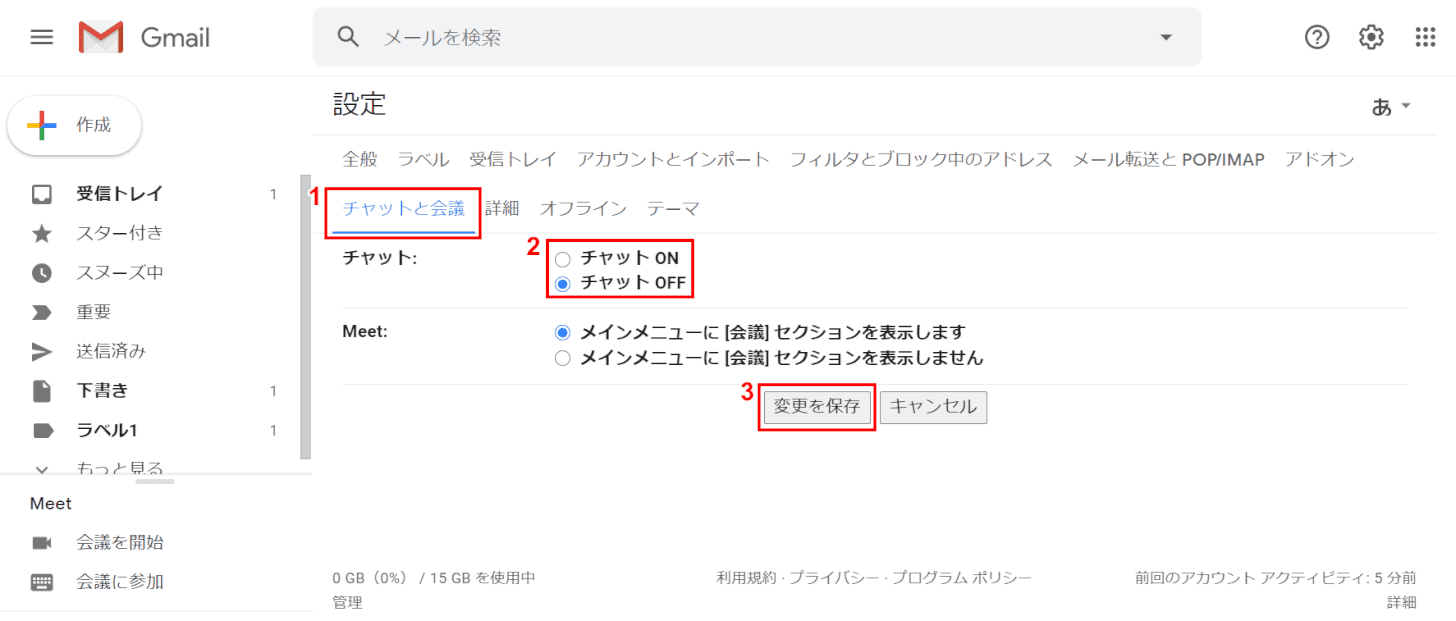The height and width of the screenshot is (621, 1456).
Task: Click the Drafts document icon
Action: point(41,391)
